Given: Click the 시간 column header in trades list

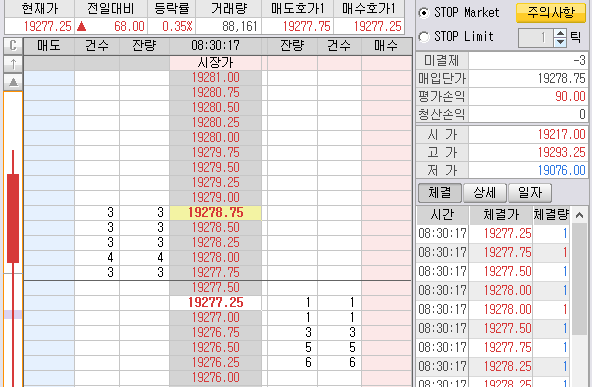Looking at the screenshot, I should click(x=442, y=215).
